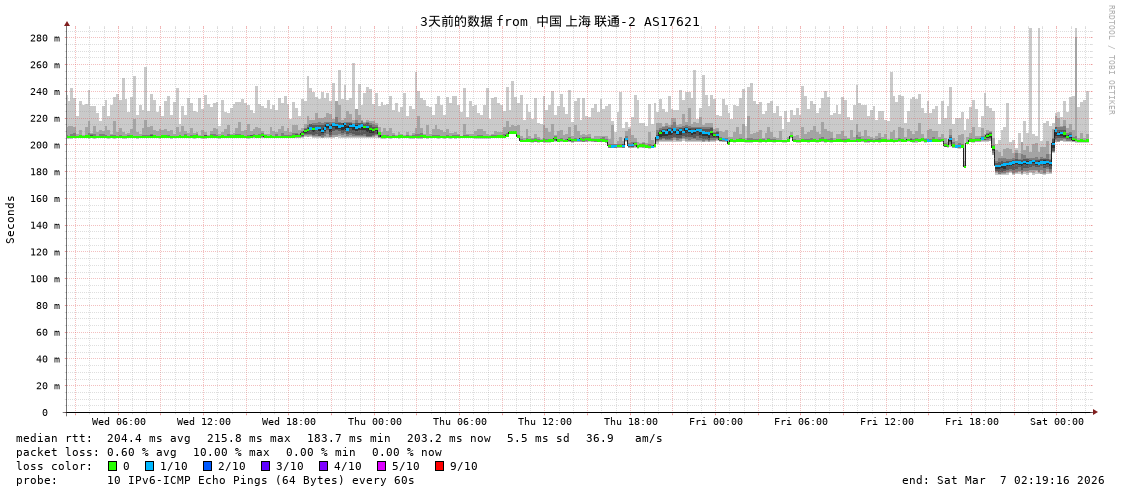
Task: Click the Wed 06:00 time axis label
Action: tap(118, 422)
